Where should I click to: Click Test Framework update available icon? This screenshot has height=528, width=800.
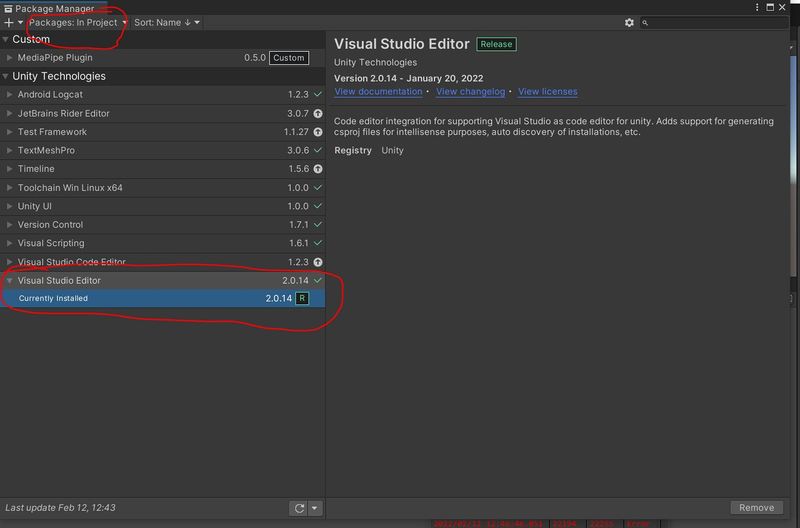pyautogui.click(x=318, y=132)
